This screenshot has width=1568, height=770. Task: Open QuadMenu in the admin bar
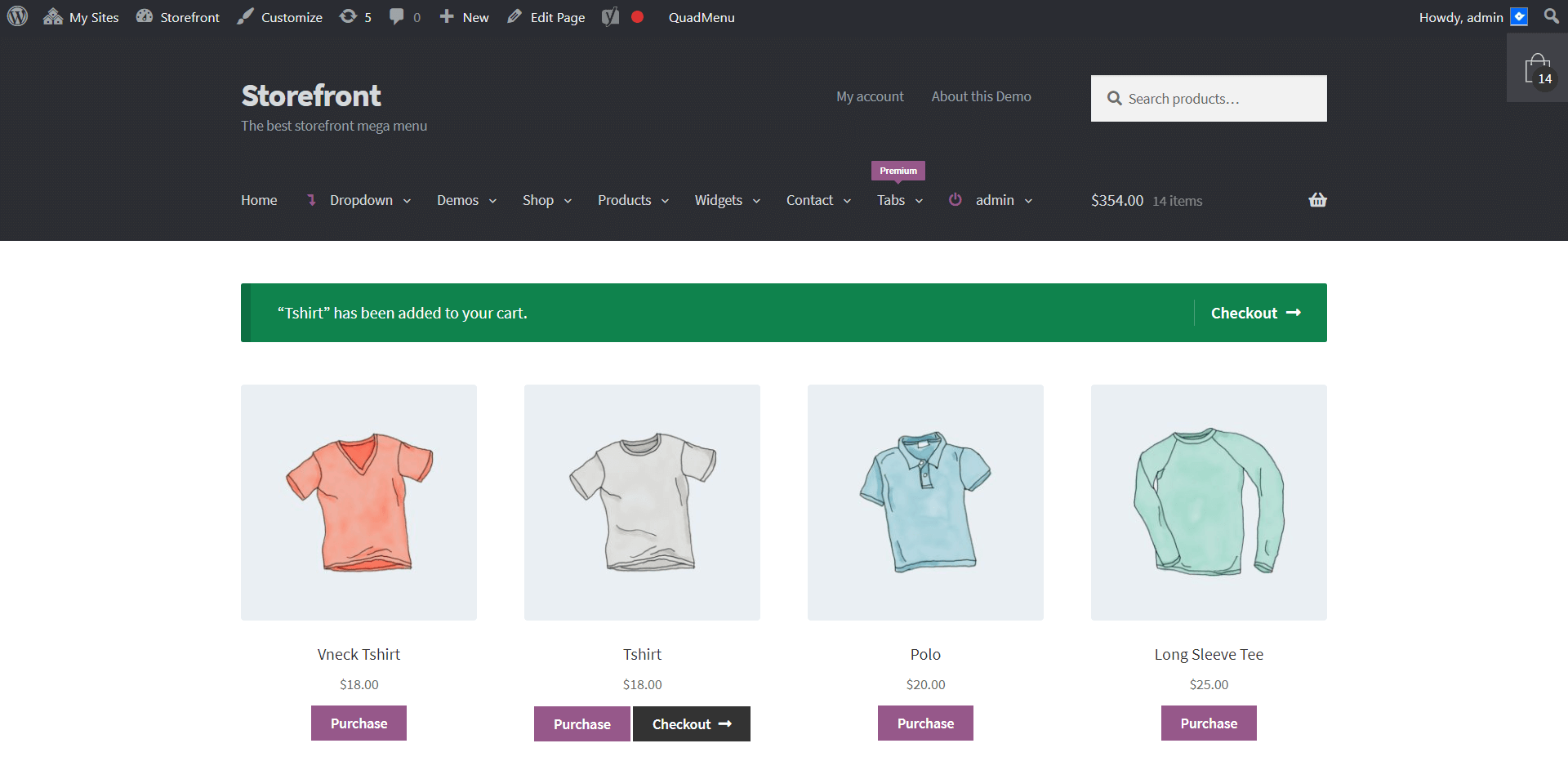(701, 17)
